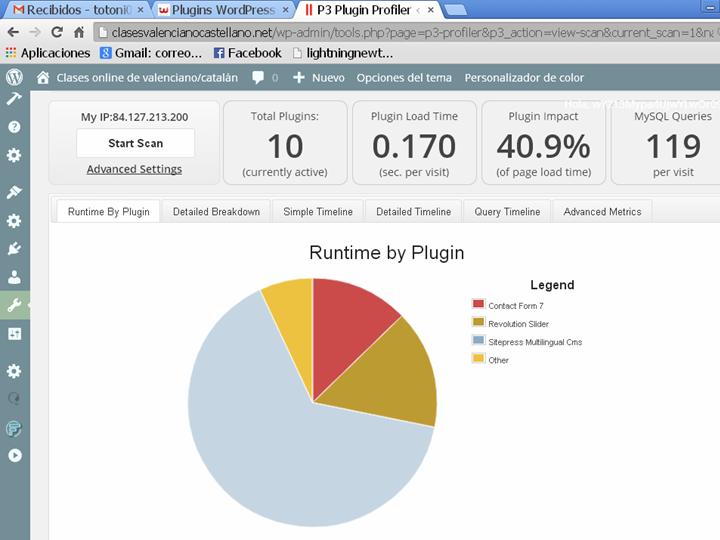Close the Recibidos browser tab
Screen dimensions: 720x540
pos(141,10)
